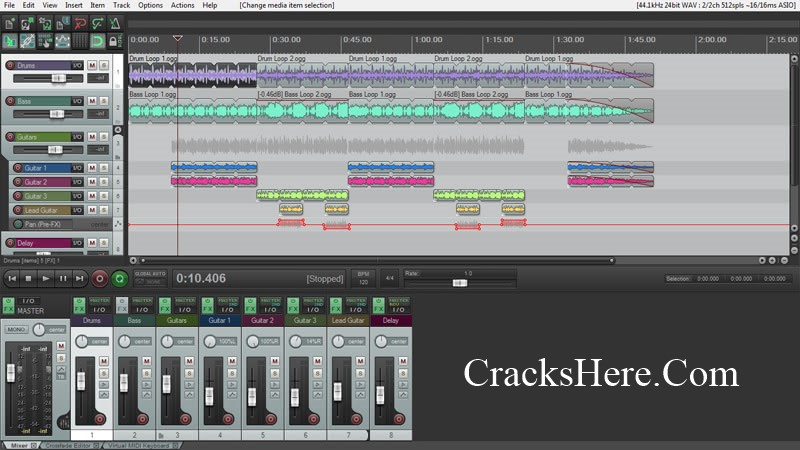Solo Lead Guitar in the track panel
800x450 pixels.
click(104, 210)
